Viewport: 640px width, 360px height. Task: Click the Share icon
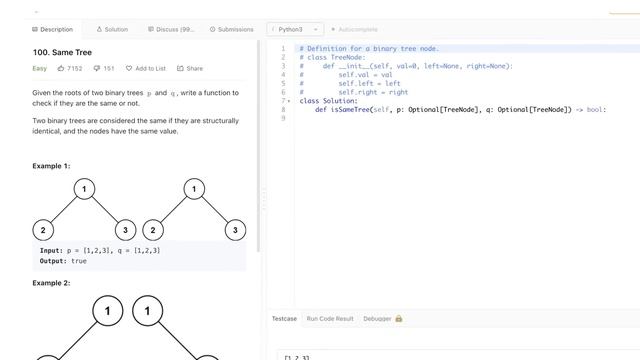(180, 68)
